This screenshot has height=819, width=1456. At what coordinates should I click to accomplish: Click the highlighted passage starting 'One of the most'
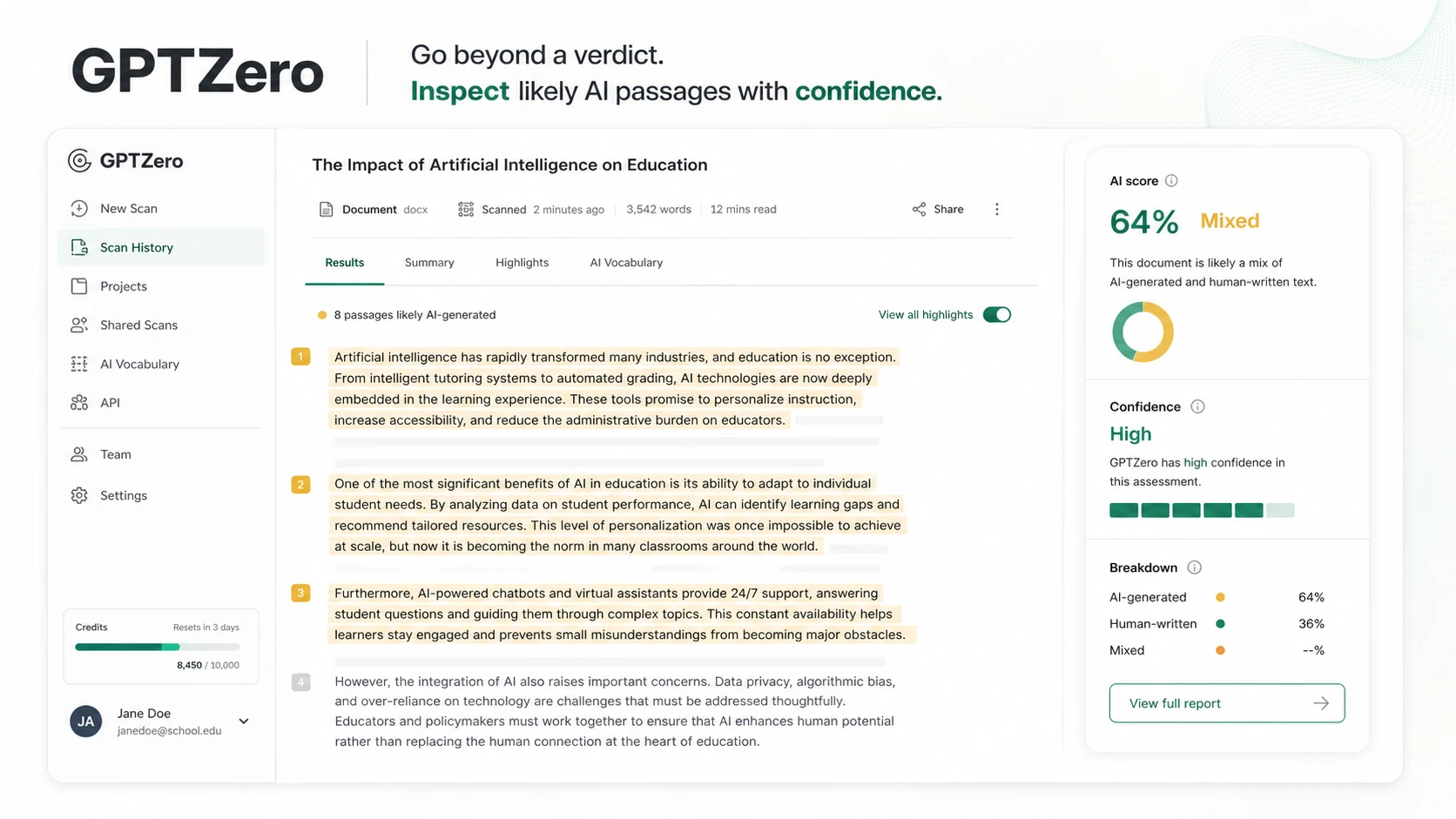(x=618, y=514)
